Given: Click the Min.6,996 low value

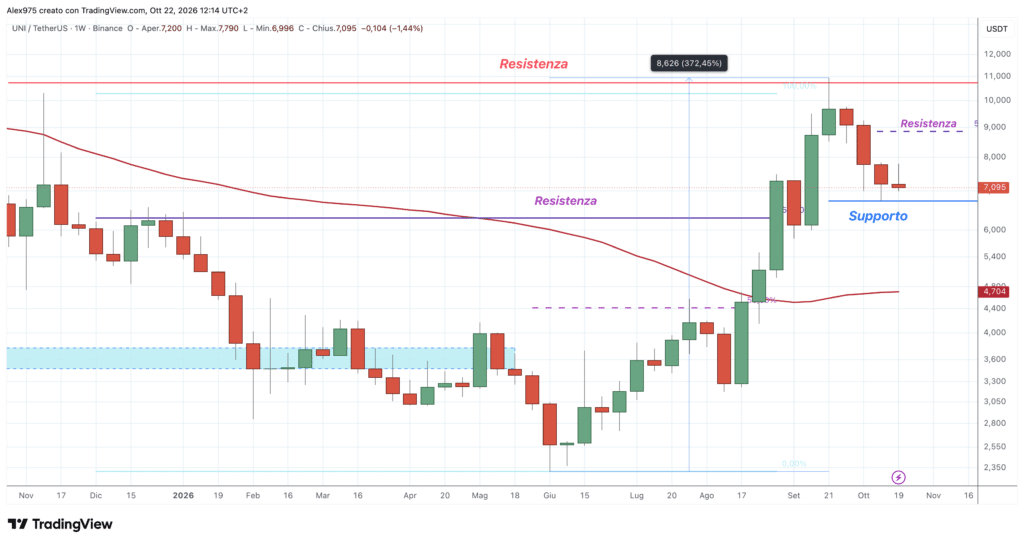Looking at the screenshot, I should click(x=274, y=29).
